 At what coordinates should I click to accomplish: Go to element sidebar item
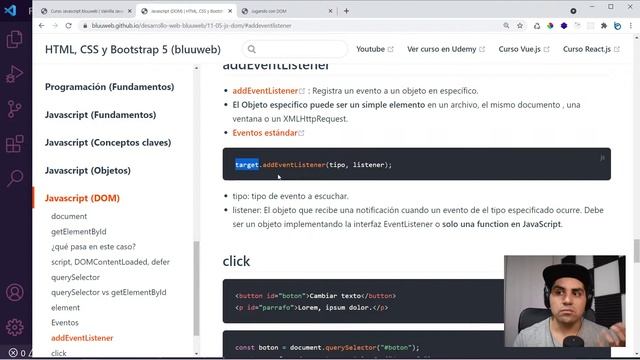(65, 307)
